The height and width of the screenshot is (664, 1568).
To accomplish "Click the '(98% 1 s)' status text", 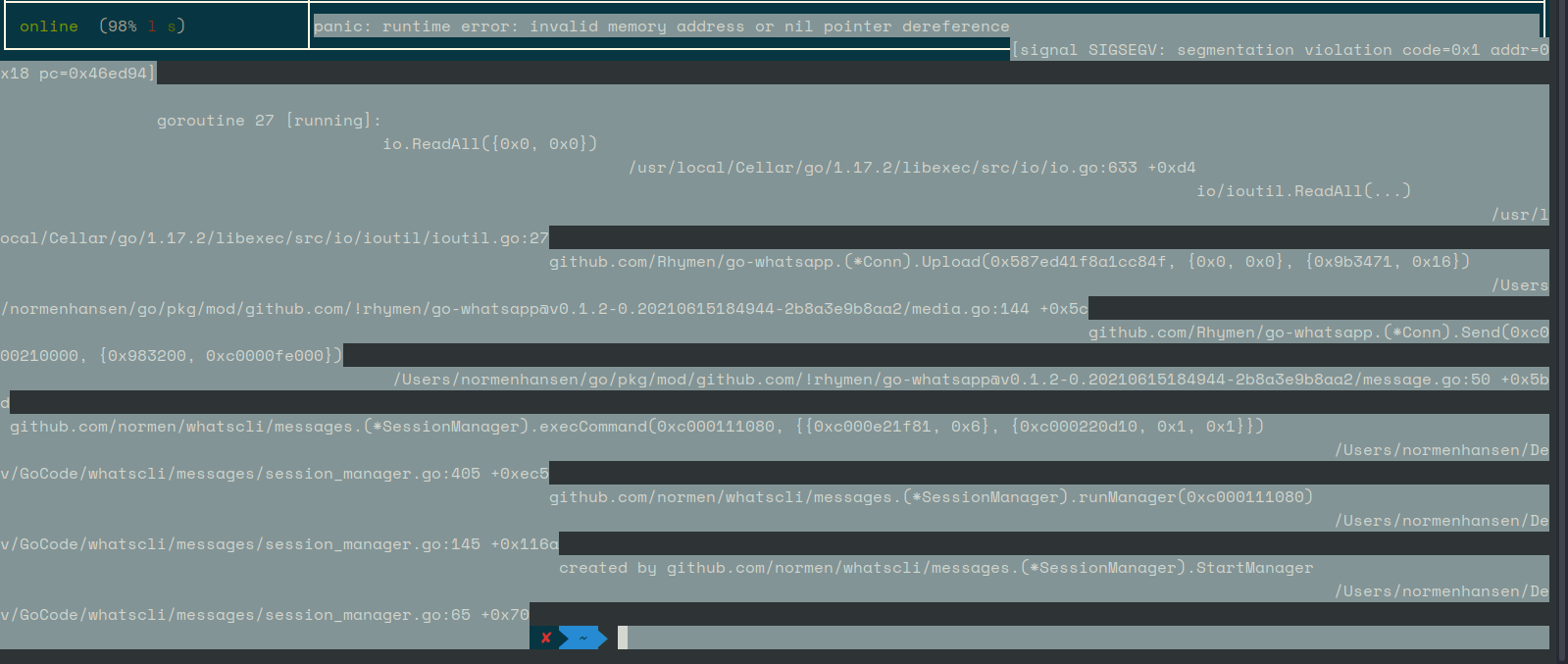I will (142, 26).
